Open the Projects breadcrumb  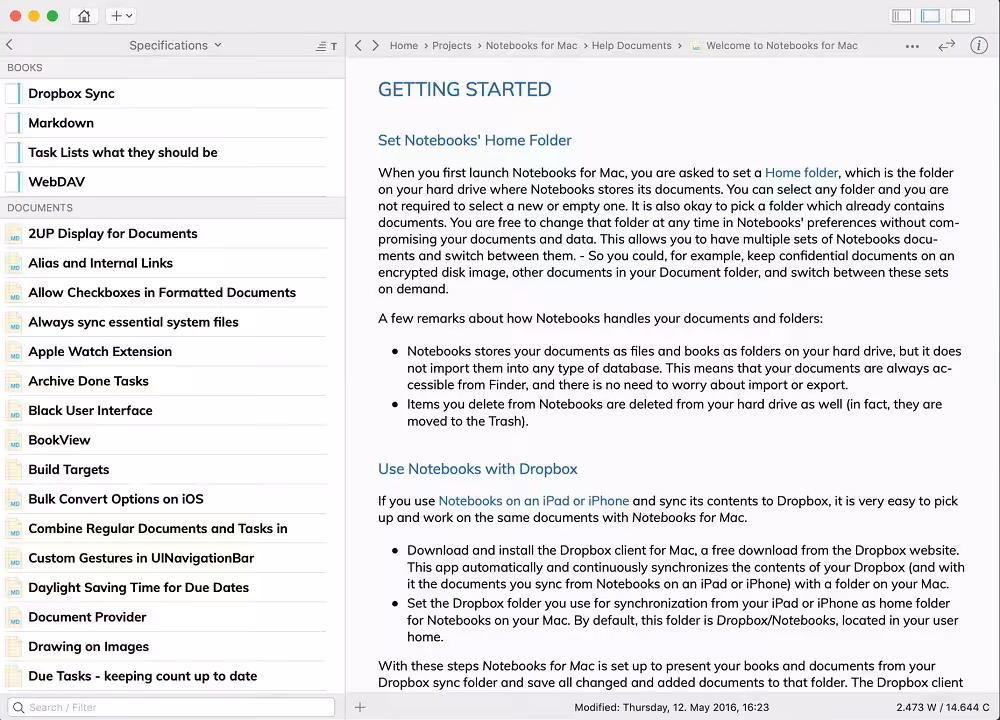[x=452, y=46]
